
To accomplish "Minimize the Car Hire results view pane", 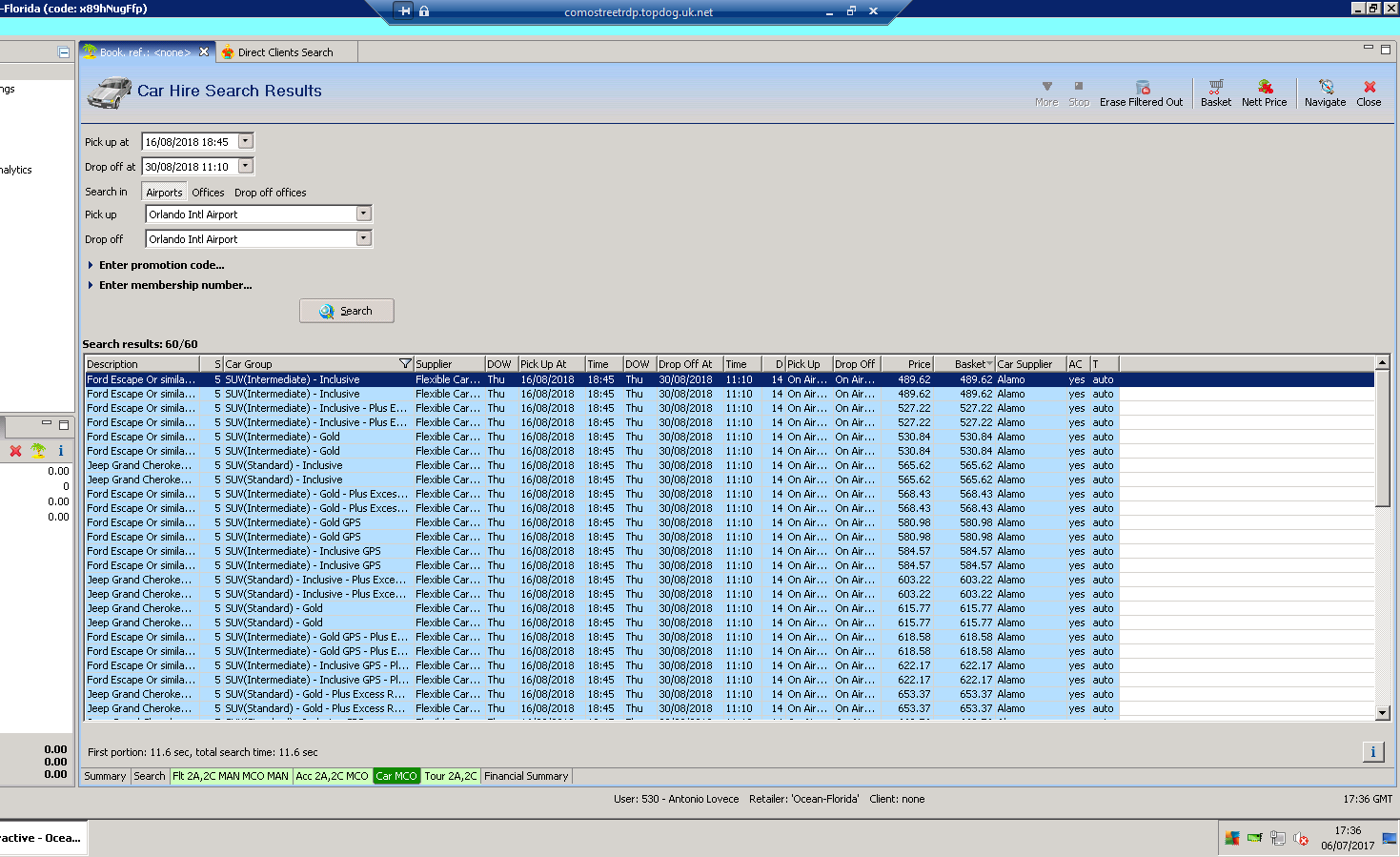I will 1369,48.
